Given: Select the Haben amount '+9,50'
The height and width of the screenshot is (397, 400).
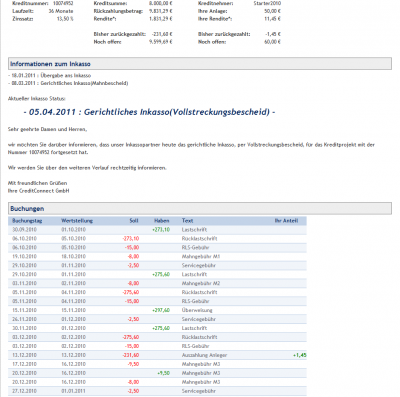Looking at the screenshot, I should (x=163, y=373).
